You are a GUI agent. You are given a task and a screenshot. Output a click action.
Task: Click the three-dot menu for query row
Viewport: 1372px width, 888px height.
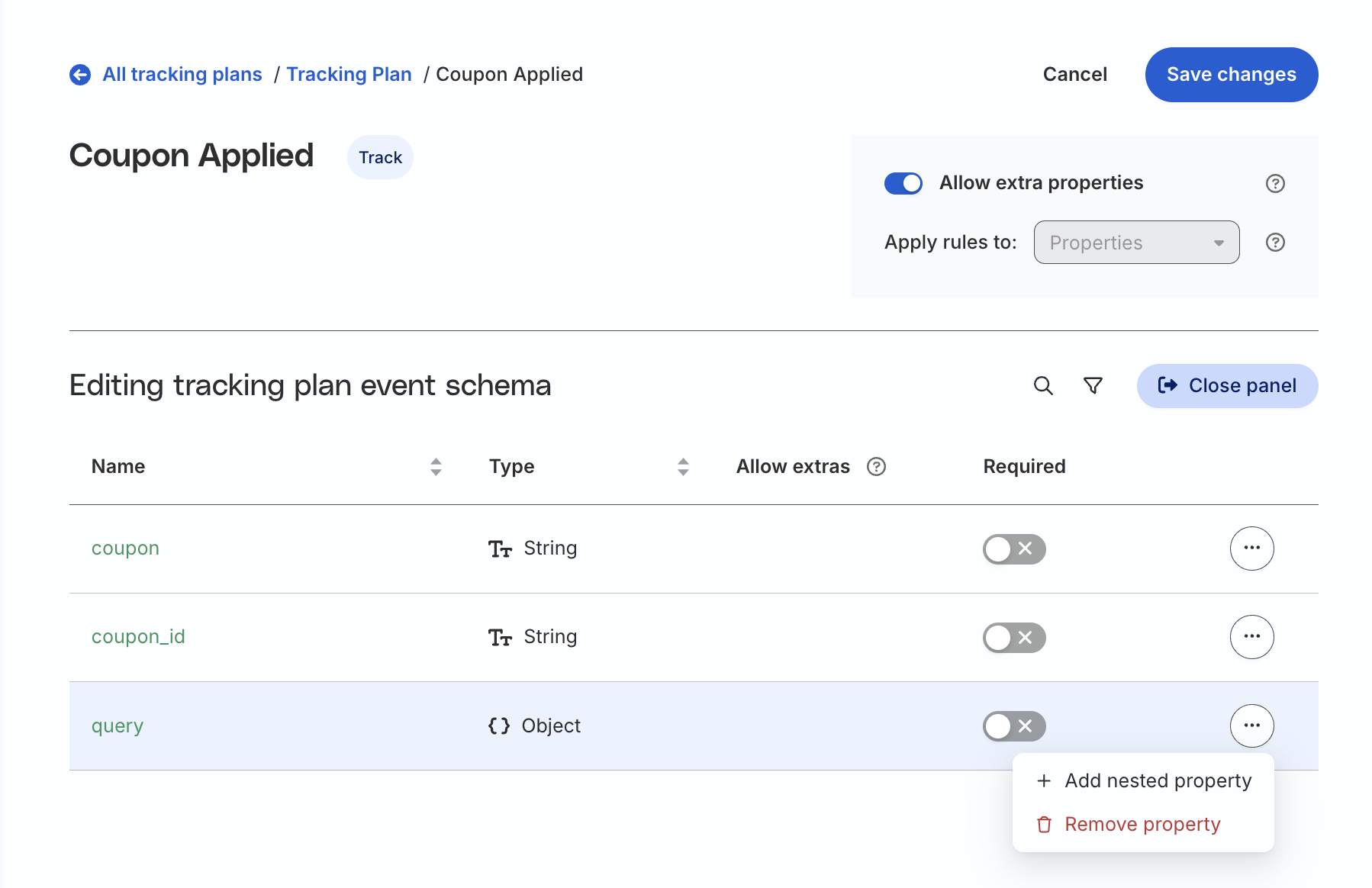[x=1251, y=726]
